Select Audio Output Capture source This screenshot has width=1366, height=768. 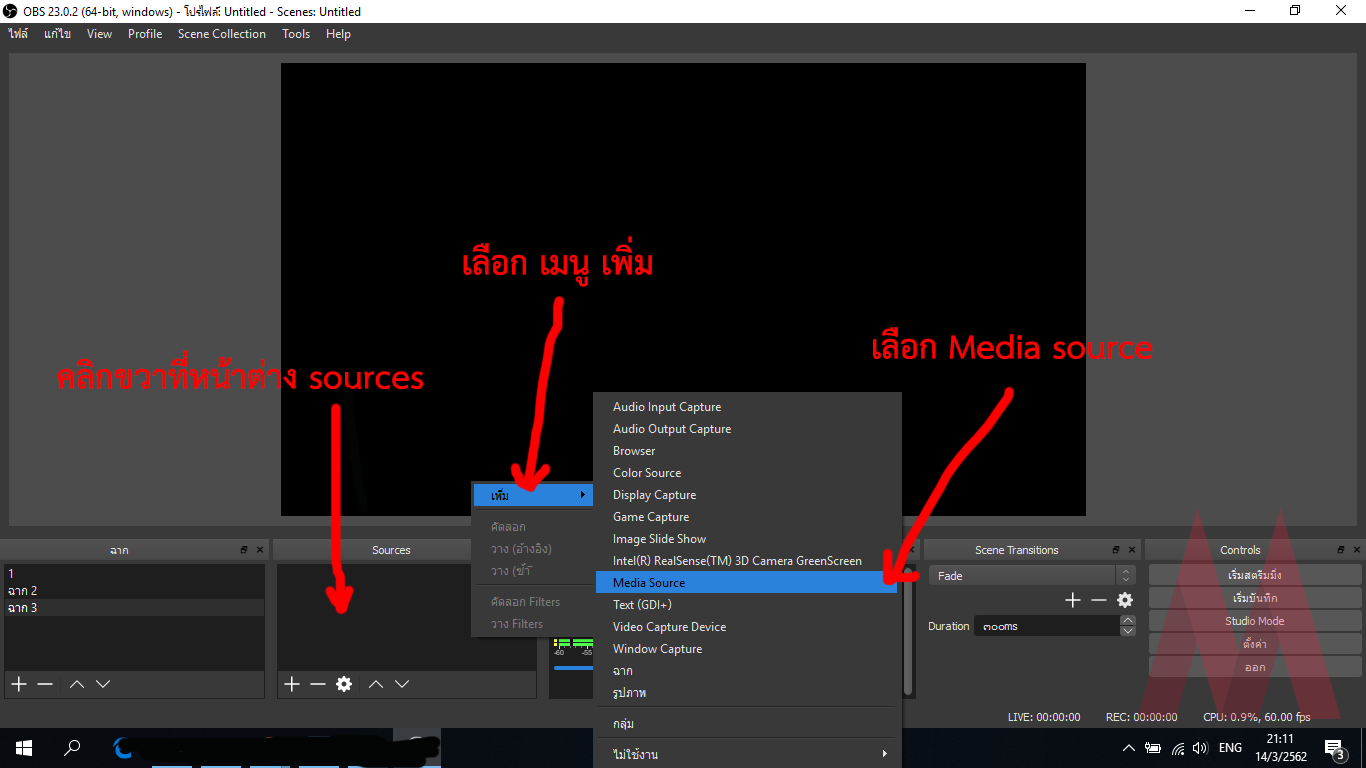(746, 429)
